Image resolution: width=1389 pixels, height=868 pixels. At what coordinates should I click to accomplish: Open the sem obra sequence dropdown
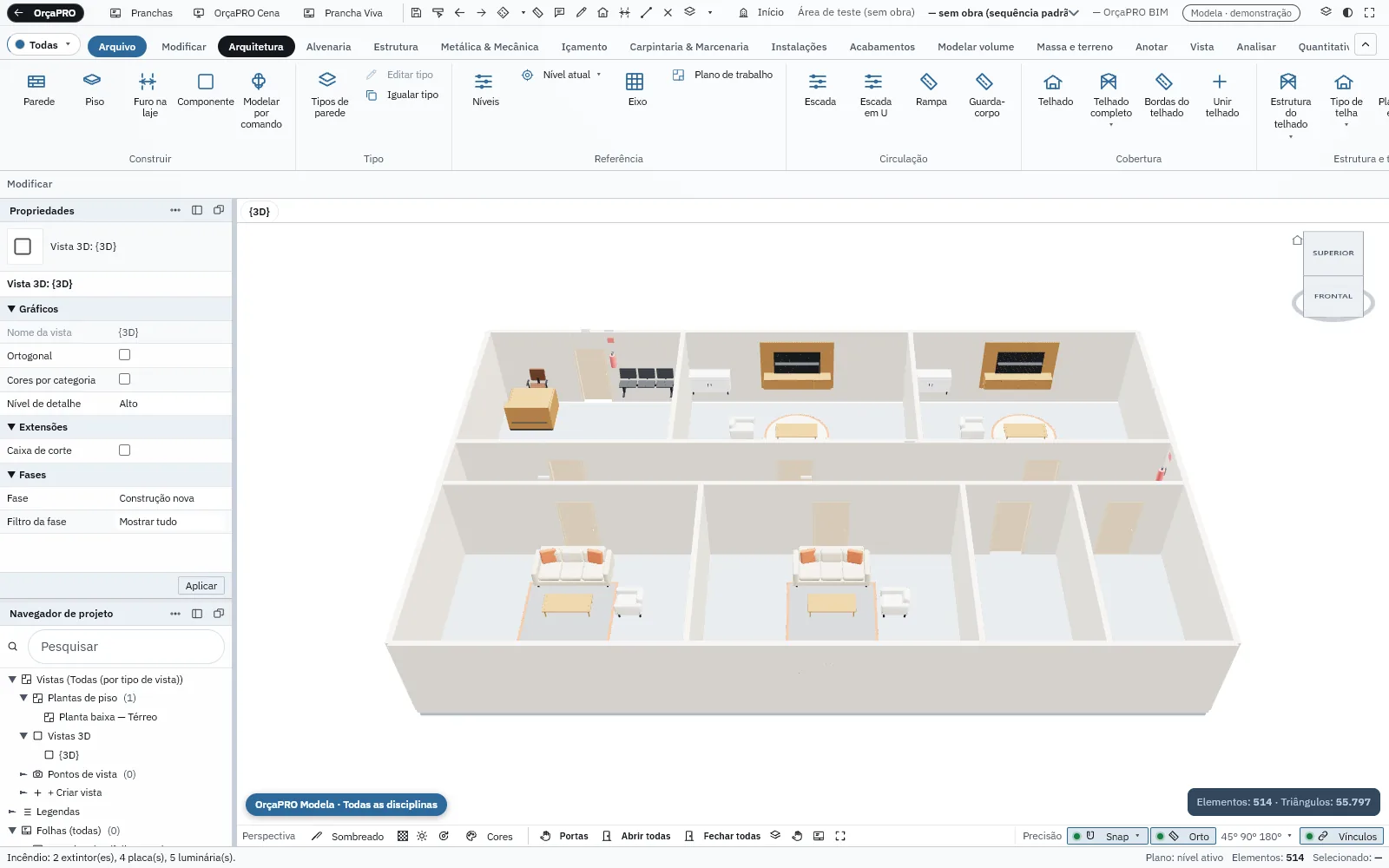pyautogui.click(x=1004, y=13)
